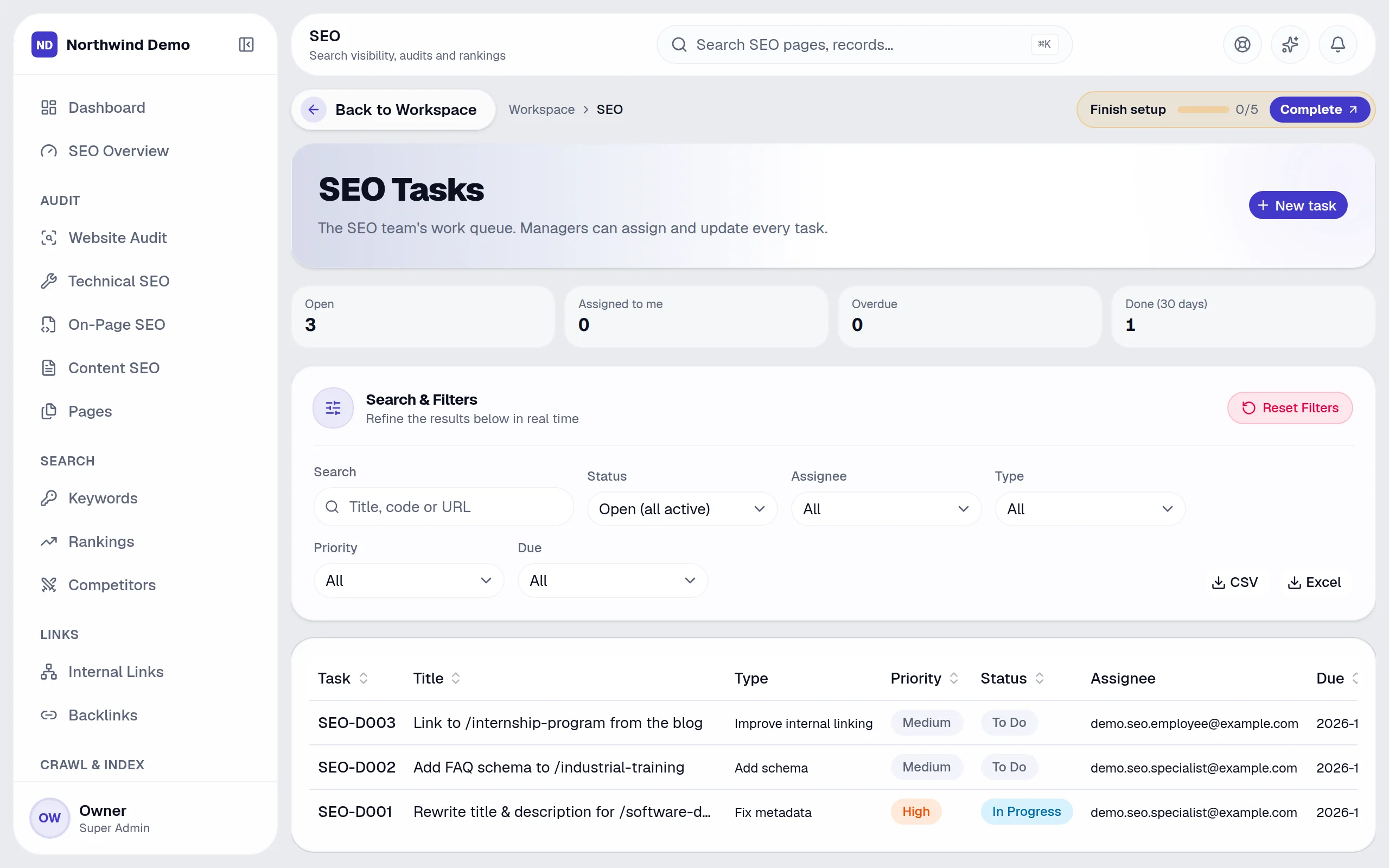Click the Backlinks chain icon
This screenshot has width=1389, height=868.
click(x=49, y=716)
